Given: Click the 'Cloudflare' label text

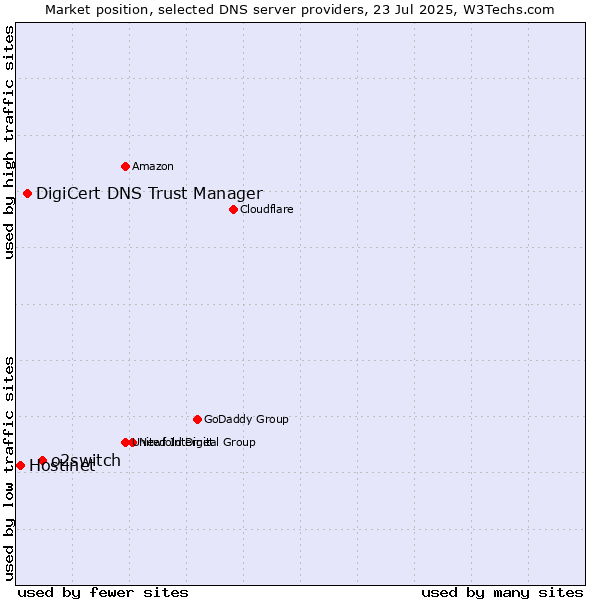Looking at the screenshot, I should coord(267,209).
